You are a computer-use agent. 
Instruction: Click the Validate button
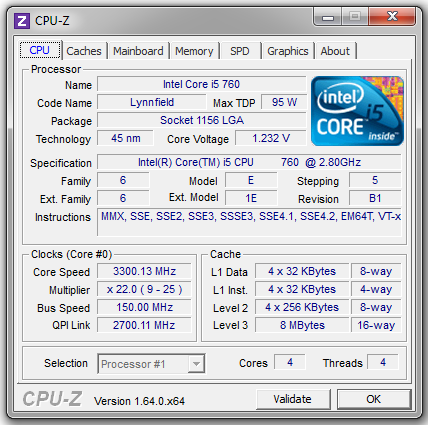[292, 399]
